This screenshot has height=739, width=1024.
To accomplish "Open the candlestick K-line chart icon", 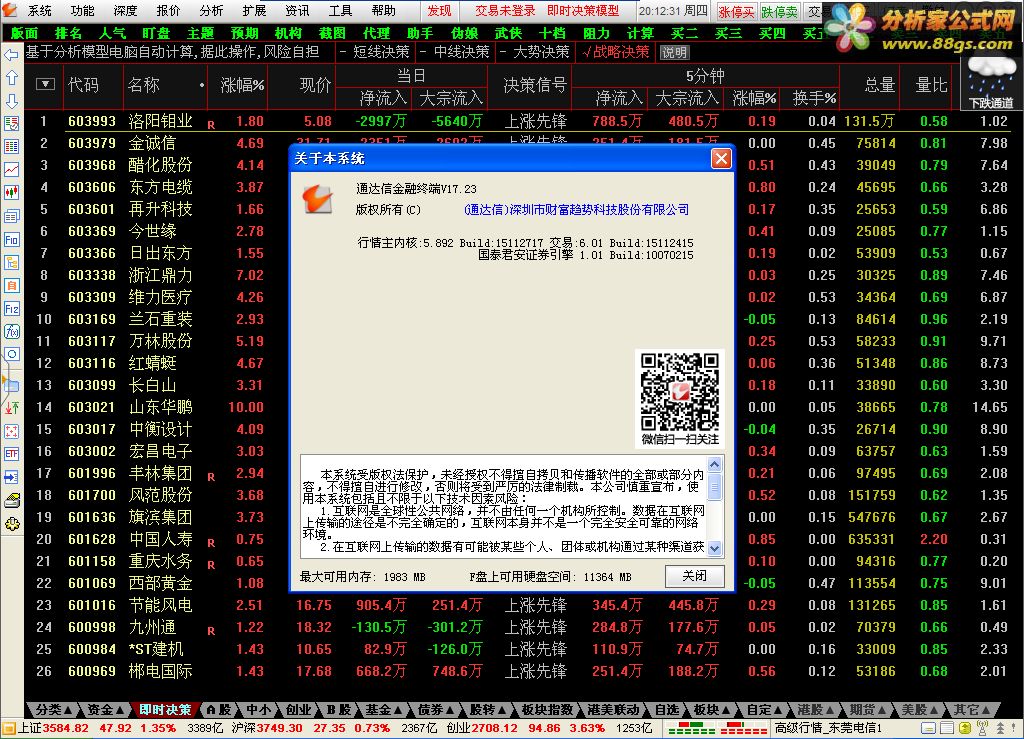I will [x=11, y=192].
